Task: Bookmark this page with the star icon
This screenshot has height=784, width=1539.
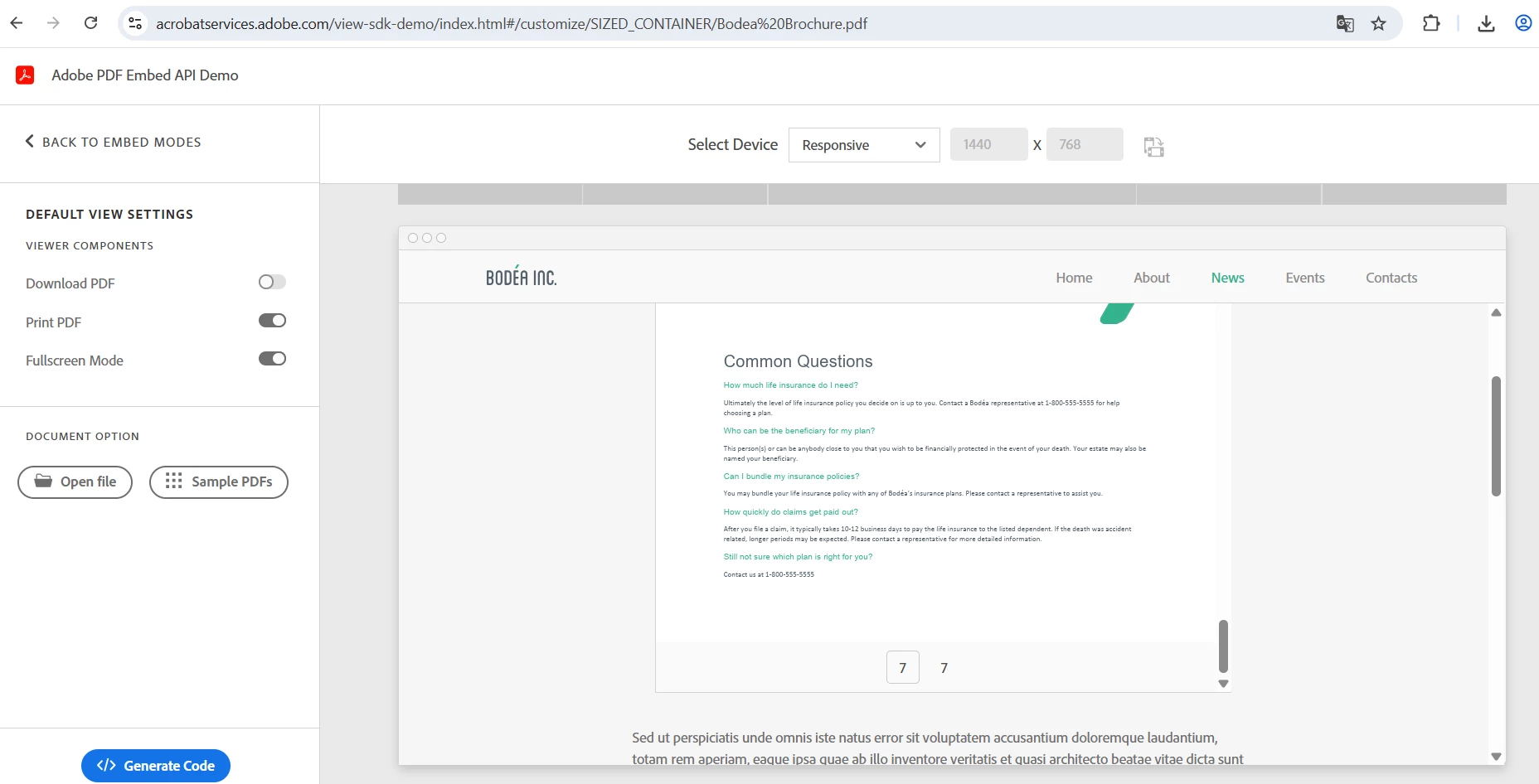Action: (1379, 23)
